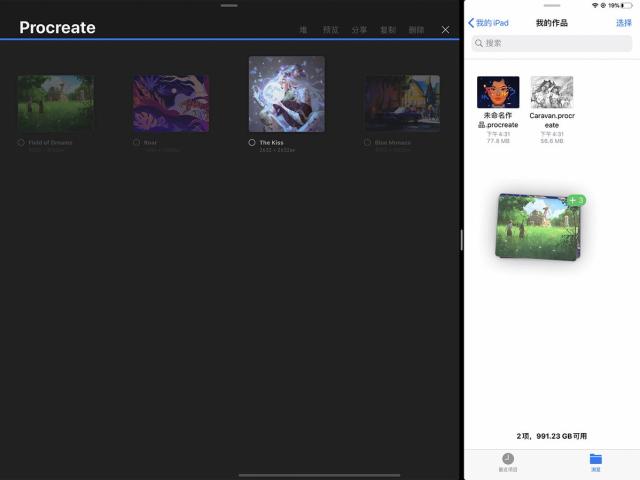Open The Kiss gallery thumbnail
Screen dimensions: 640x480
(287, 94)
